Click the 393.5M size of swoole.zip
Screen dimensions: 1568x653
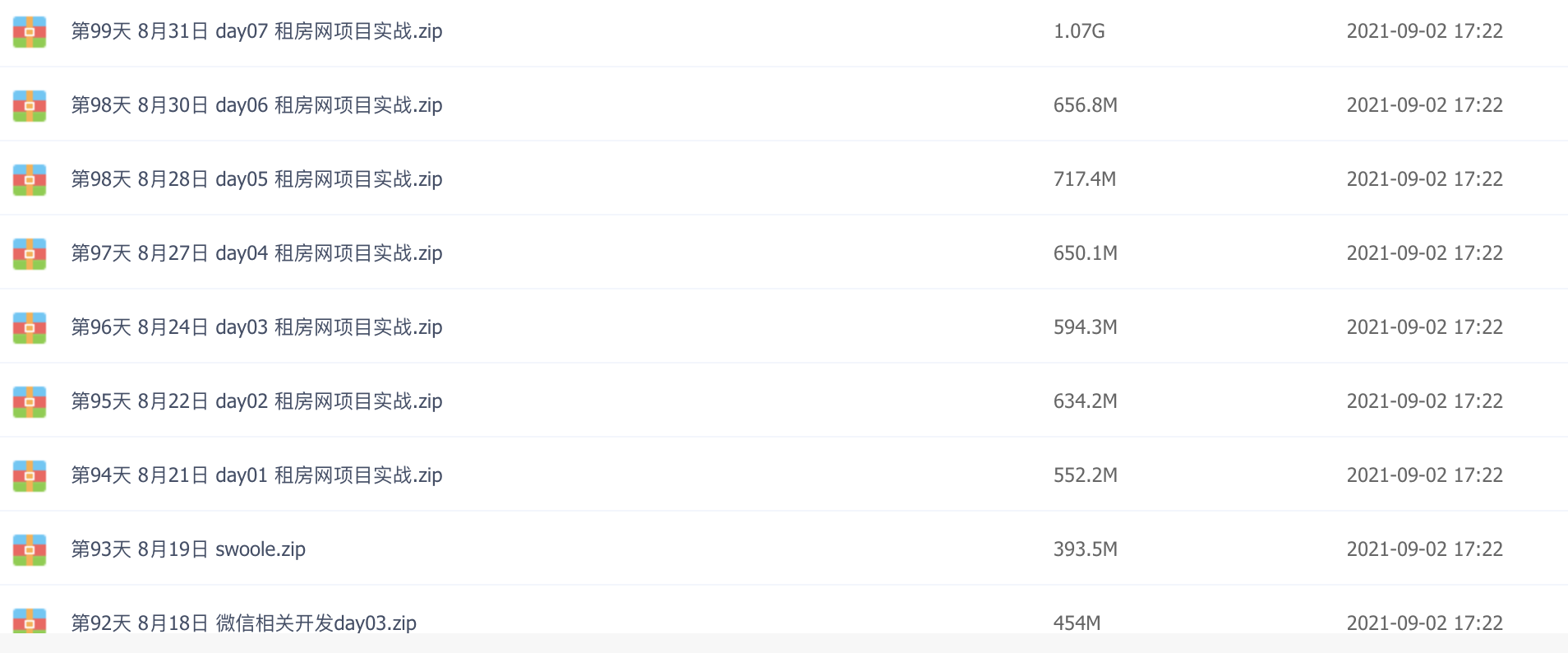point(1086,549)
